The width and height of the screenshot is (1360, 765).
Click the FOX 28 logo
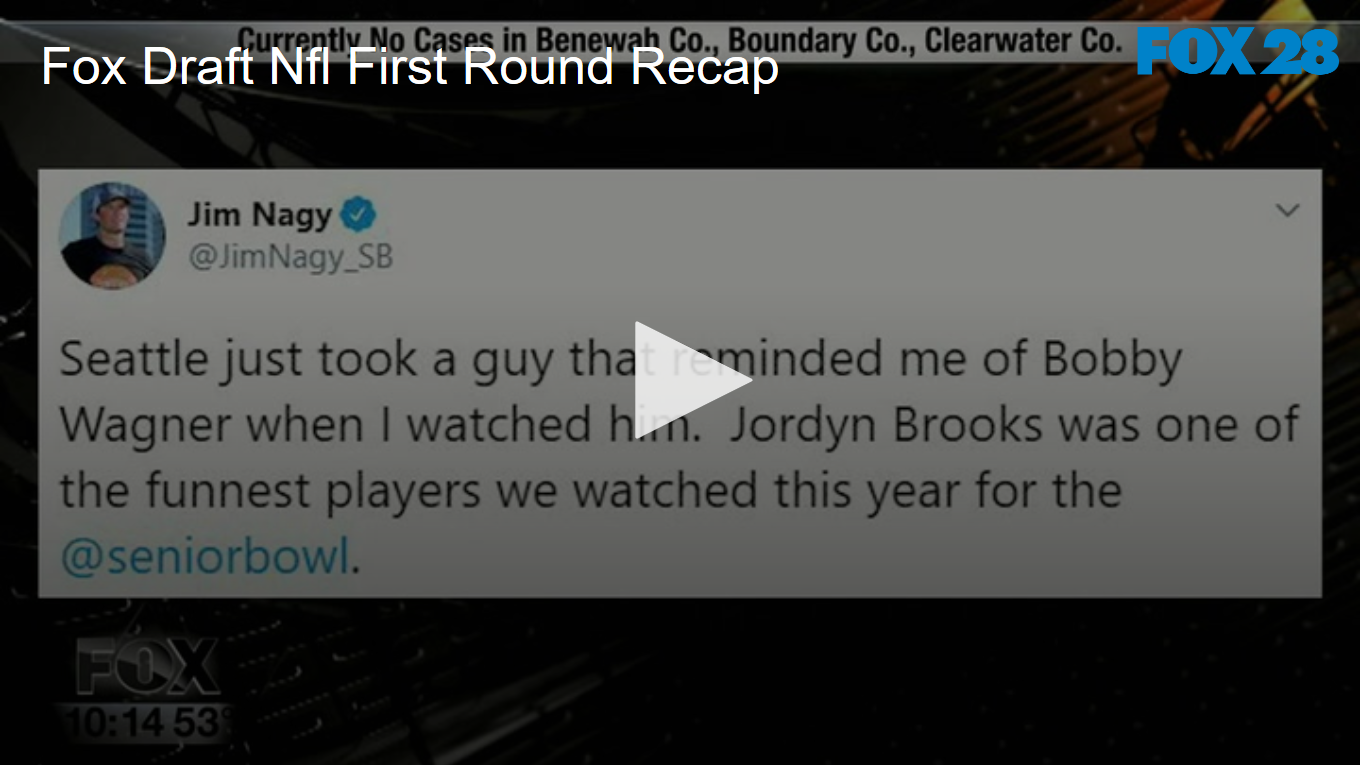(x=1237, y=52)
